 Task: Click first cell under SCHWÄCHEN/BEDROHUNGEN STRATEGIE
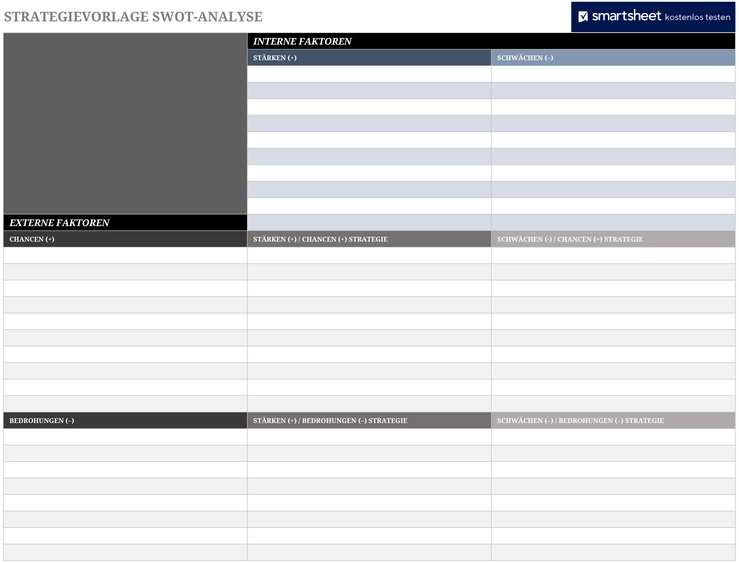pyautogui.click(x=613, y=437)
